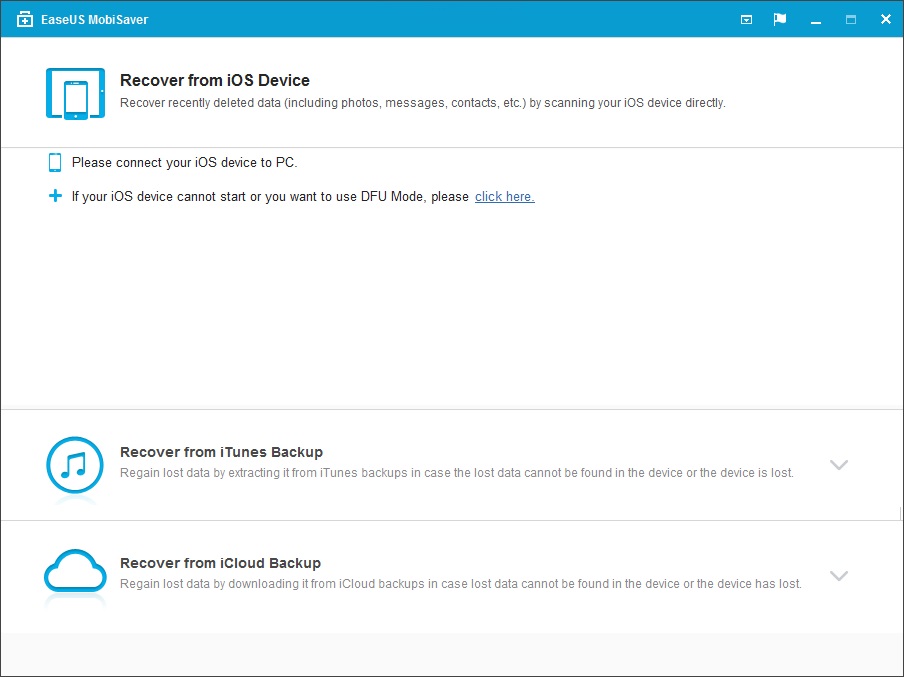Expand the iCloud Backup section chevron
Image resolution: width=904 pixels, height=677 pixels.
(839, 576)
